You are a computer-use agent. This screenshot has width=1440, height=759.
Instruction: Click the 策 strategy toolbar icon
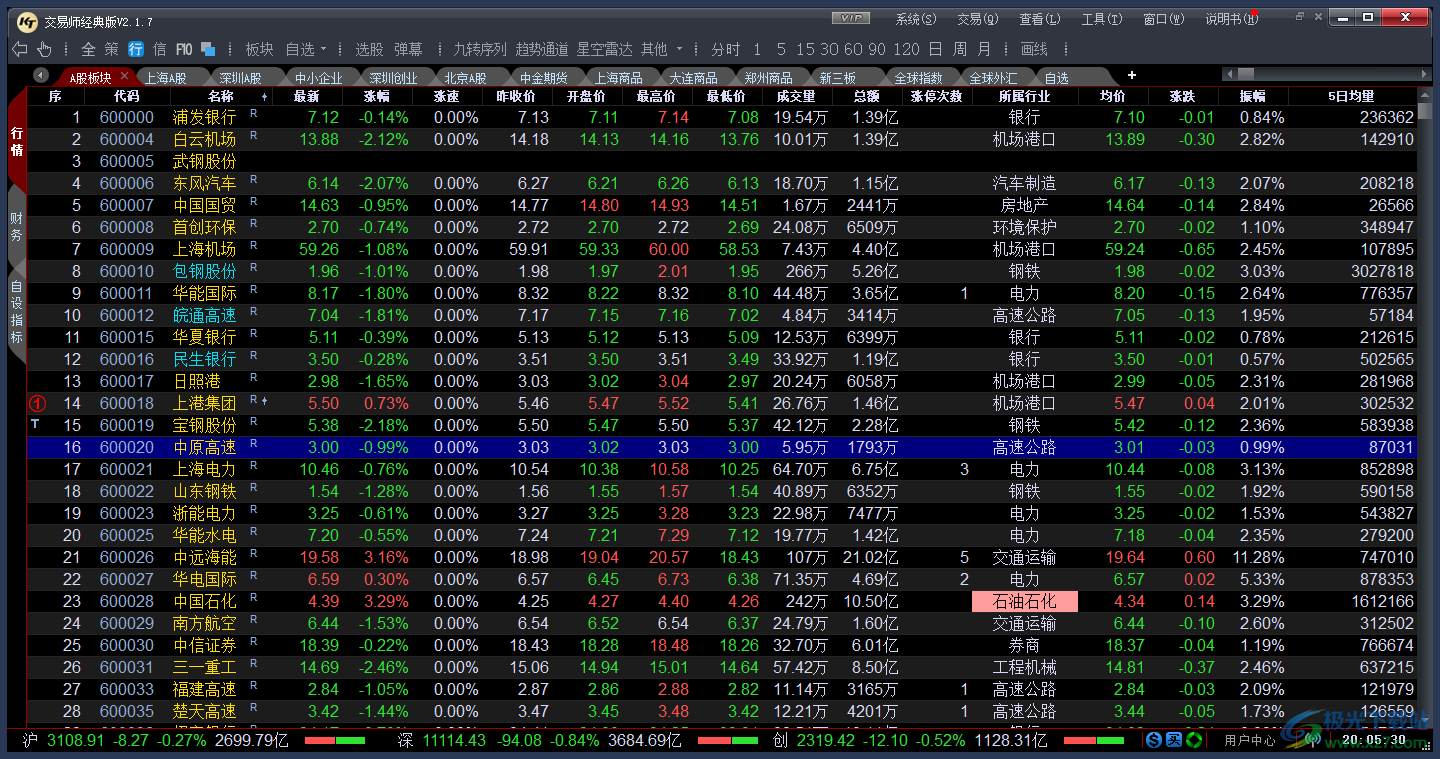tap(111, 49)
